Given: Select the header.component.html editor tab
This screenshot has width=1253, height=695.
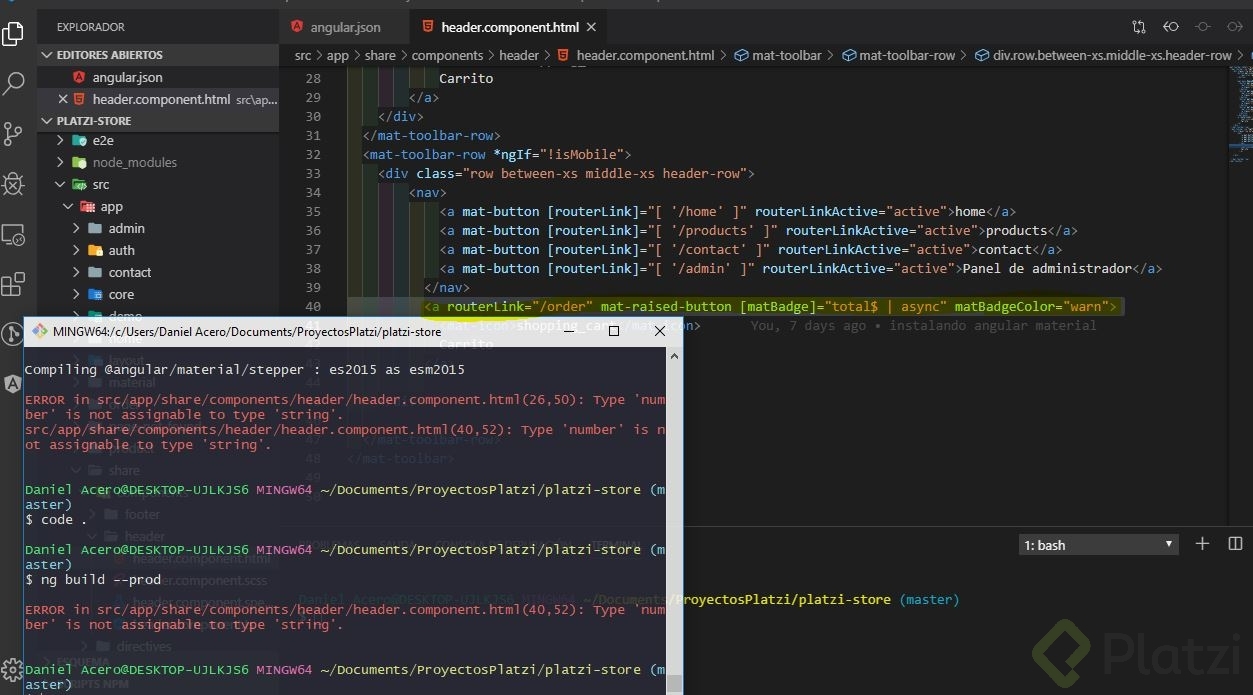Looking at the screenshot, I should tap(509, 27).
